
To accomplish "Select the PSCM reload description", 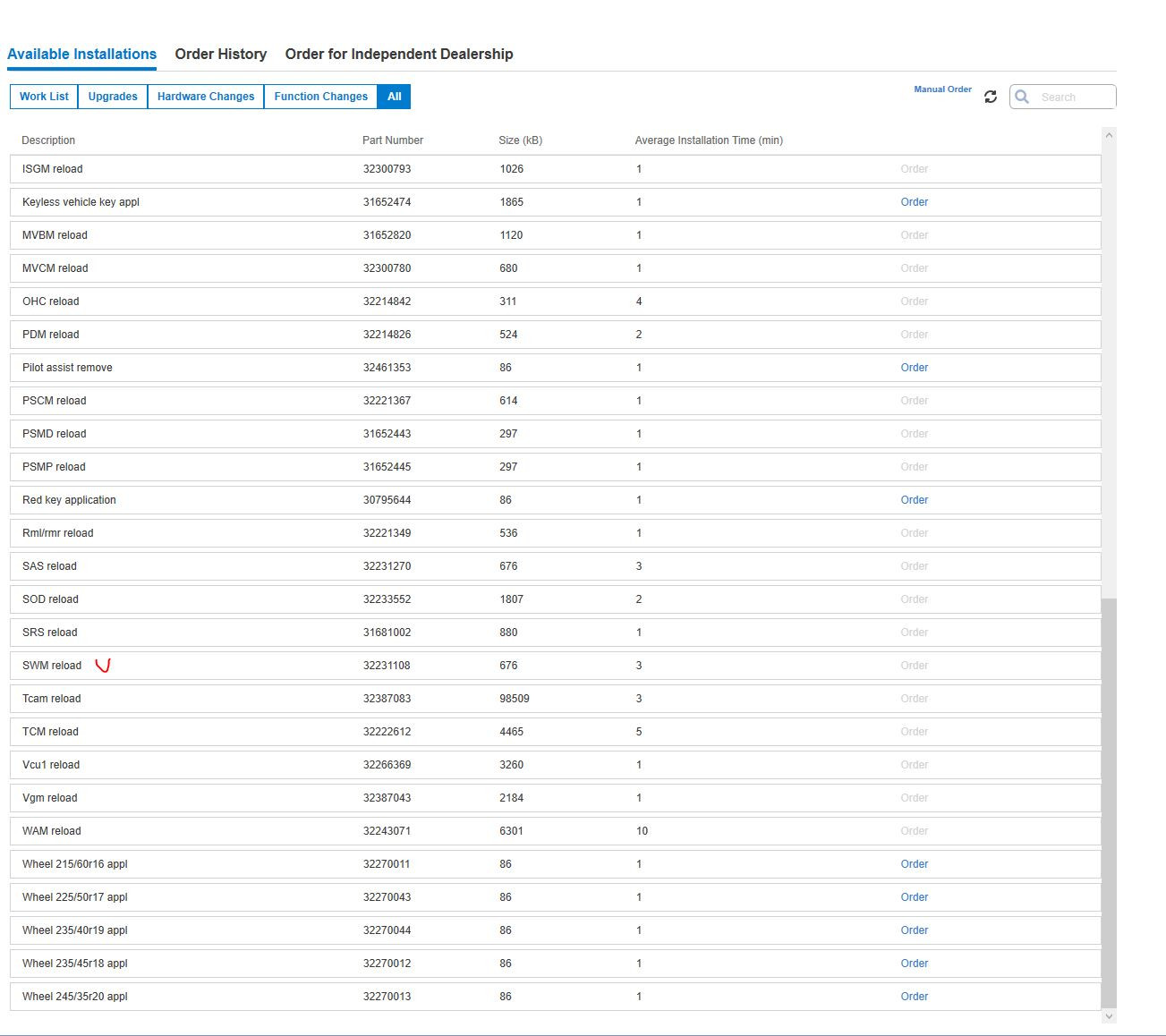I will pyautogui.click(x=54, y=401).
